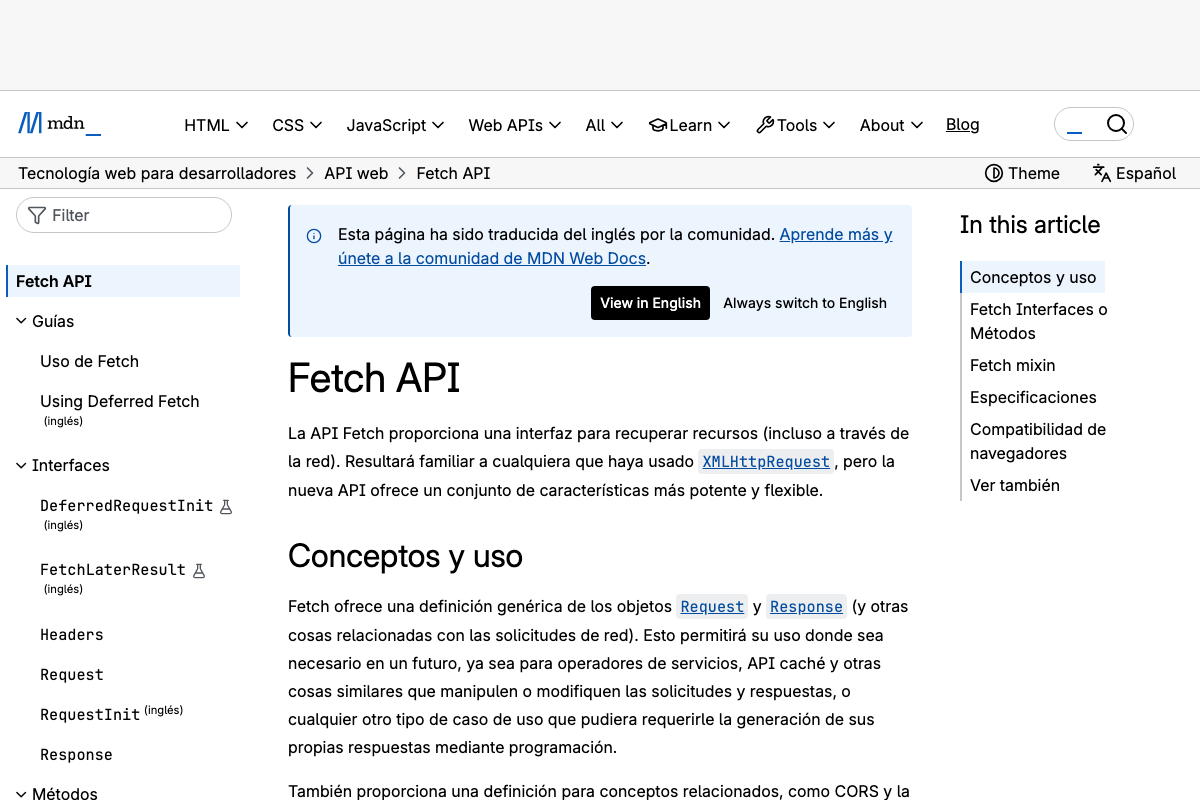Click experimental flask icon beside DeferredRequestInit
This screenshot has height=800, width=1200.
point(226,507)
